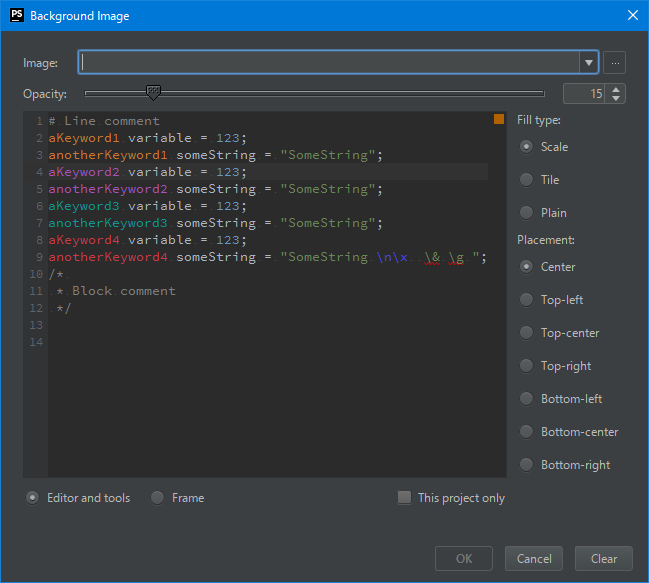The image size is (649, 583).
Task: Expand the Image path dropdown arrow
Action: [x=588, y=62]
